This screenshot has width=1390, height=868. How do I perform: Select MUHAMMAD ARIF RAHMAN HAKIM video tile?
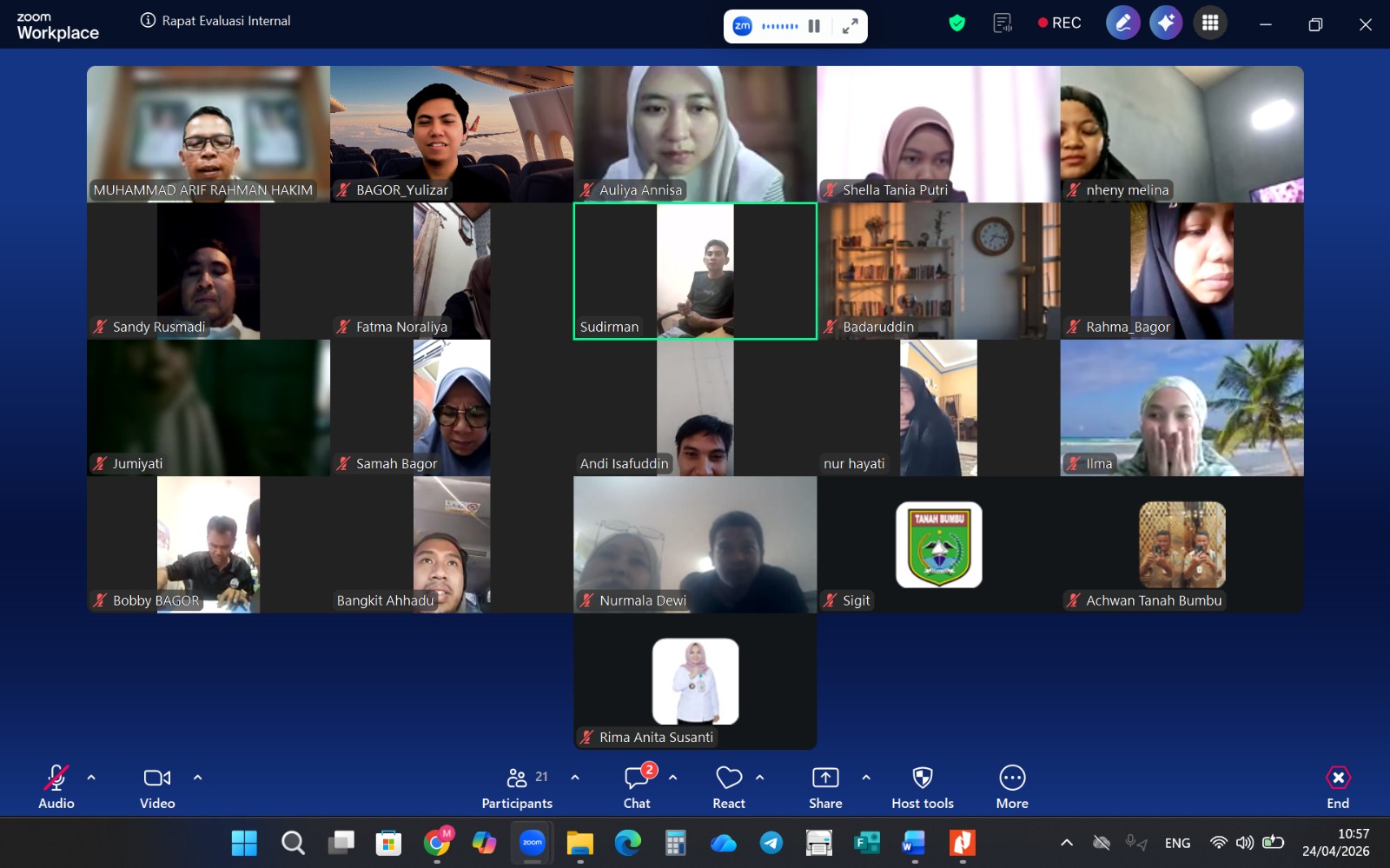(208, 134)
